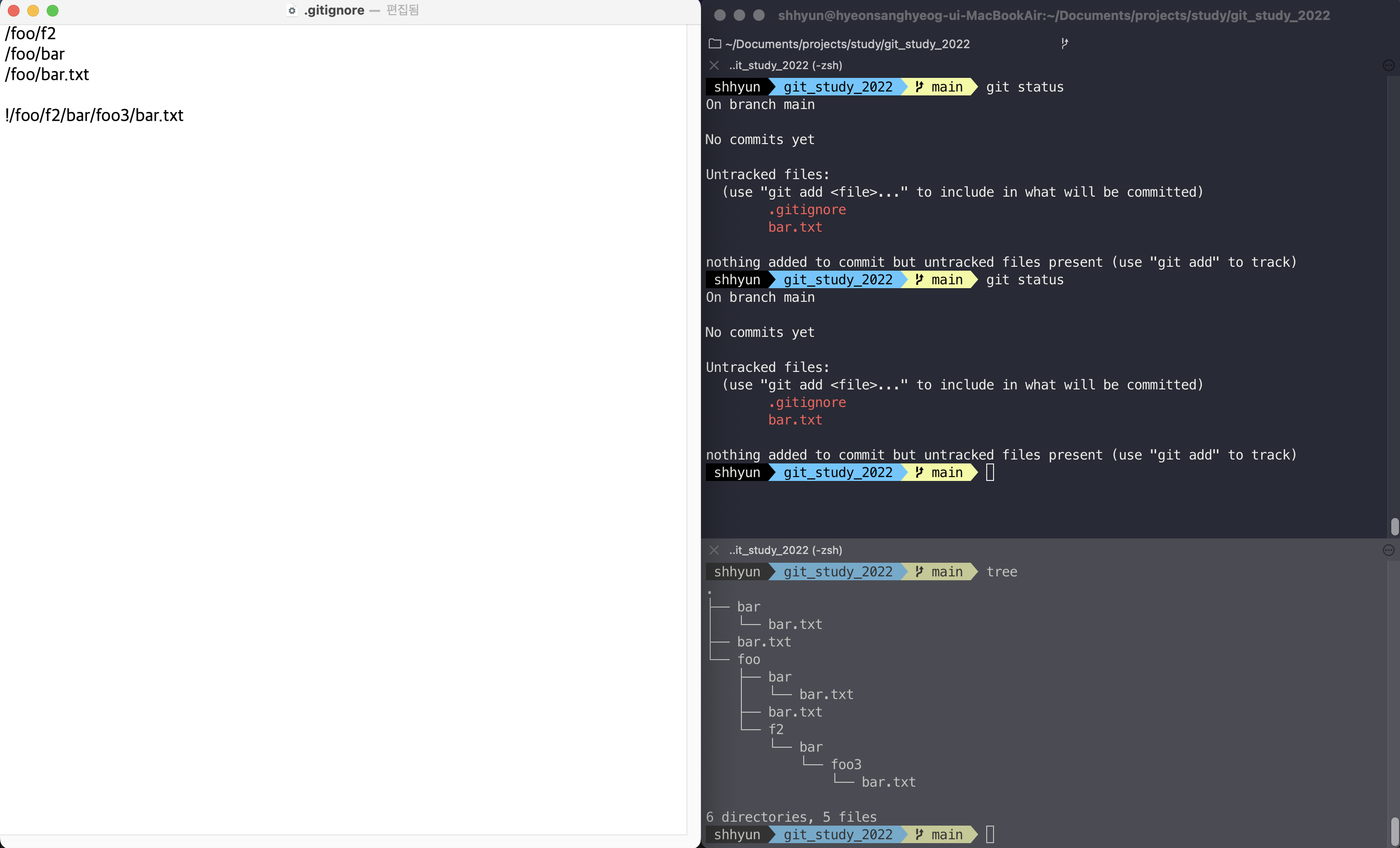Click the lower terminal pane scrollbar thumb
The width and height of the screenshot is (1400, 848).
1394,831
